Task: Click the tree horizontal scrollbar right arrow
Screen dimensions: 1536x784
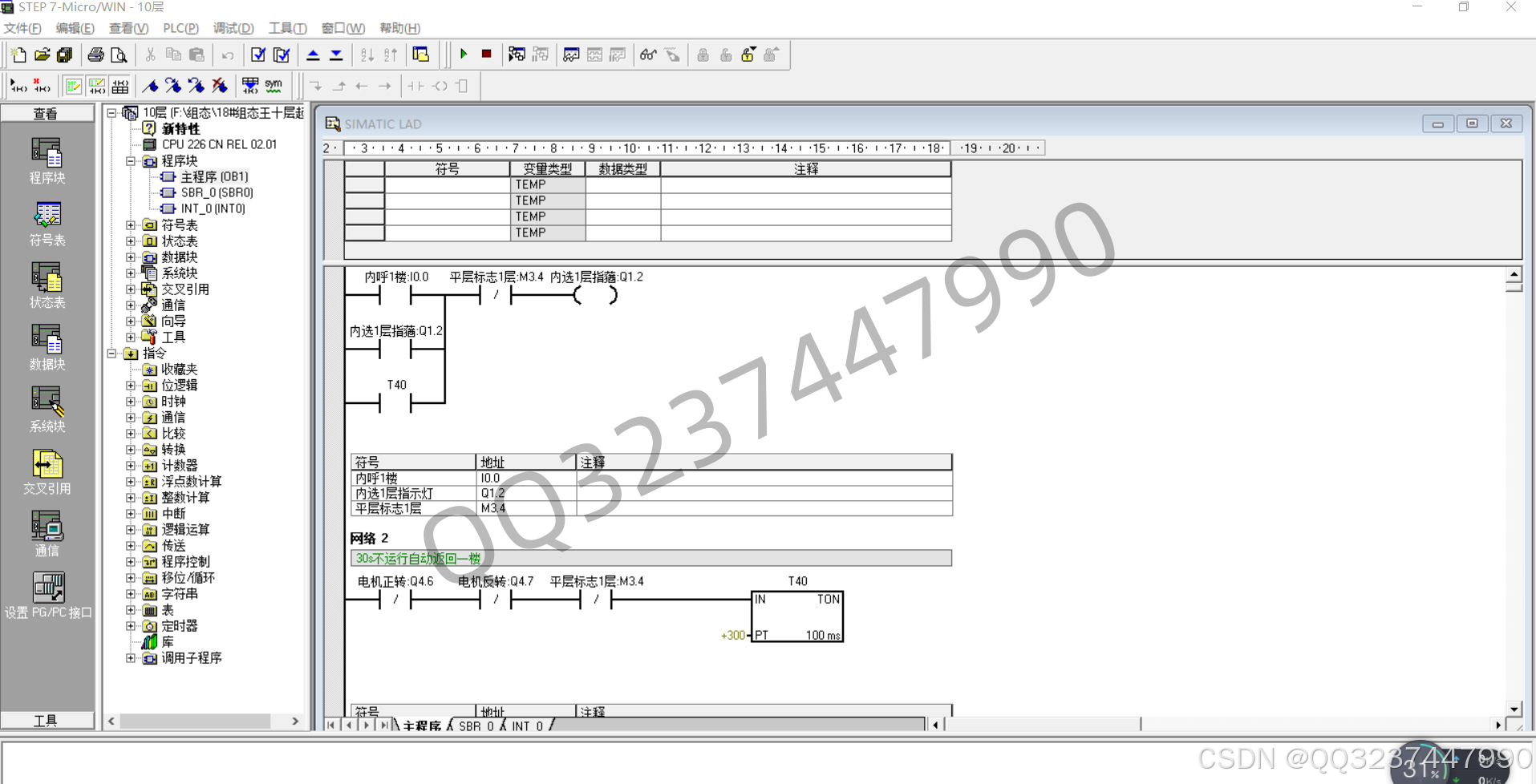Action: point(295,721)
